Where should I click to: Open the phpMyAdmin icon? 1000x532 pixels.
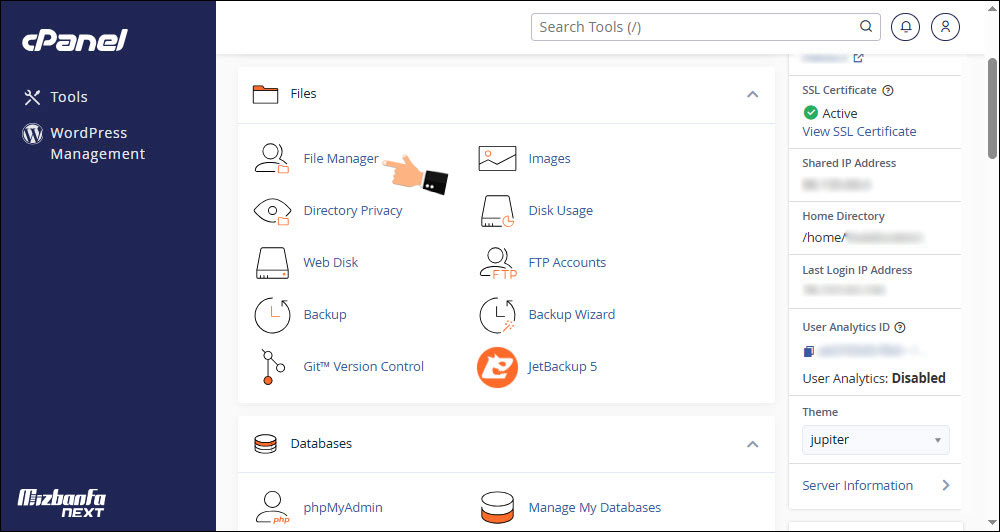point(272,508)
